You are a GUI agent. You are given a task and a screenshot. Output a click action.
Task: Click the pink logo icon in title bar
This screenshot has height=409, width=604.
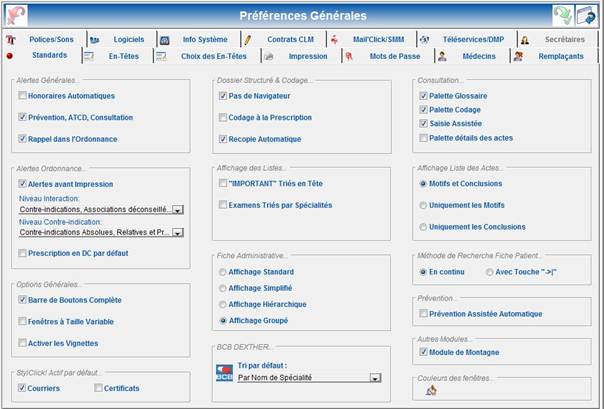16,16
